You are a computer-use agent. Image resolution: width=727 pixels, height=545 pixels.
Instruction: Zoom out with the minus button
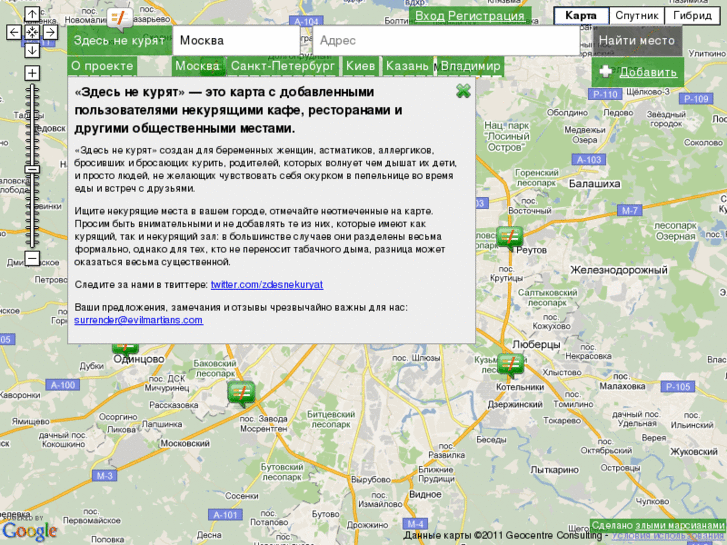32,258
